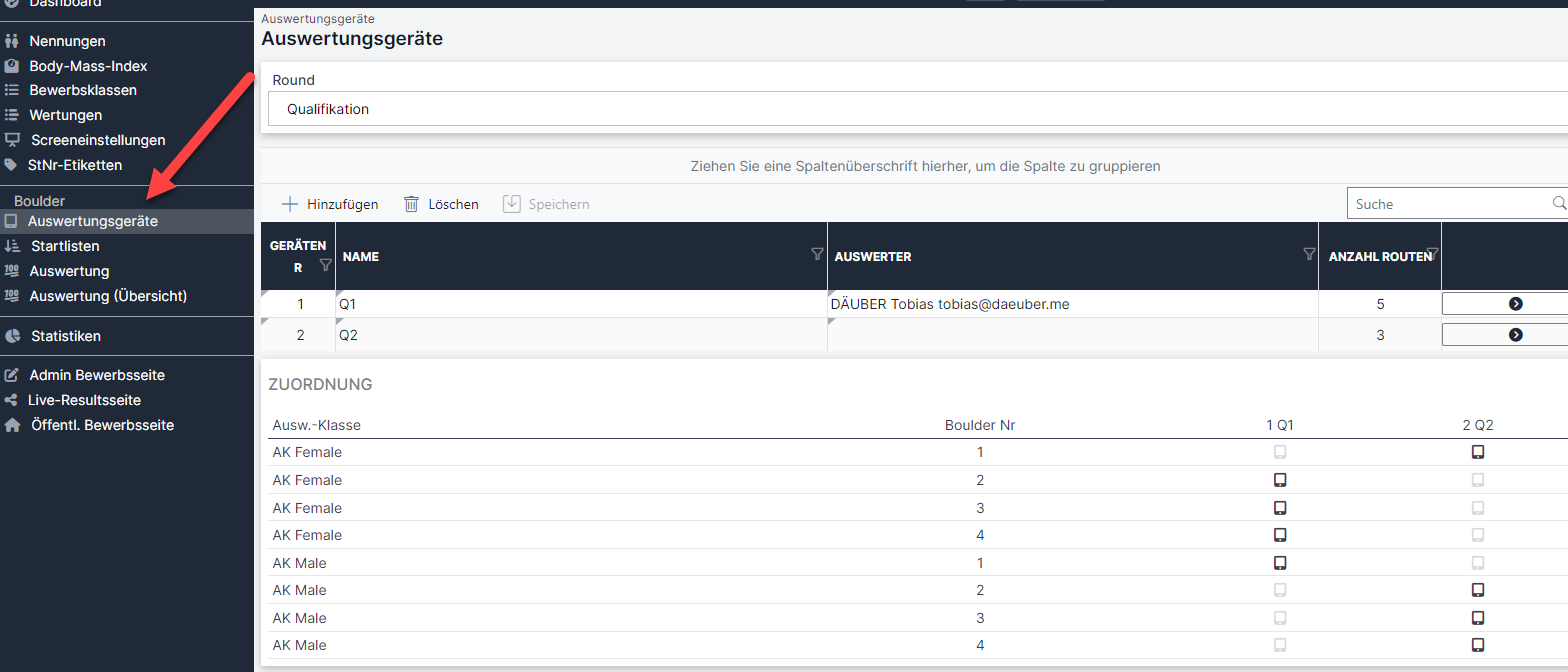Click the StNr-Etiketten tag icon
The width and height of the screenshot is (1568, 672).
coord(11,165)
